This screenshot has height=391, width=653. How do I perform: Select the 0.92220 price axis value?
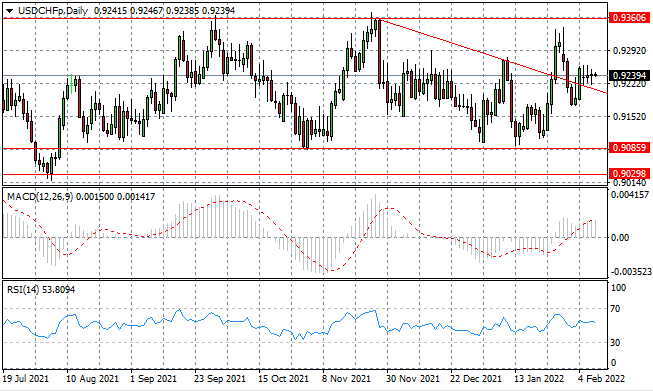[x=630, y=84]
